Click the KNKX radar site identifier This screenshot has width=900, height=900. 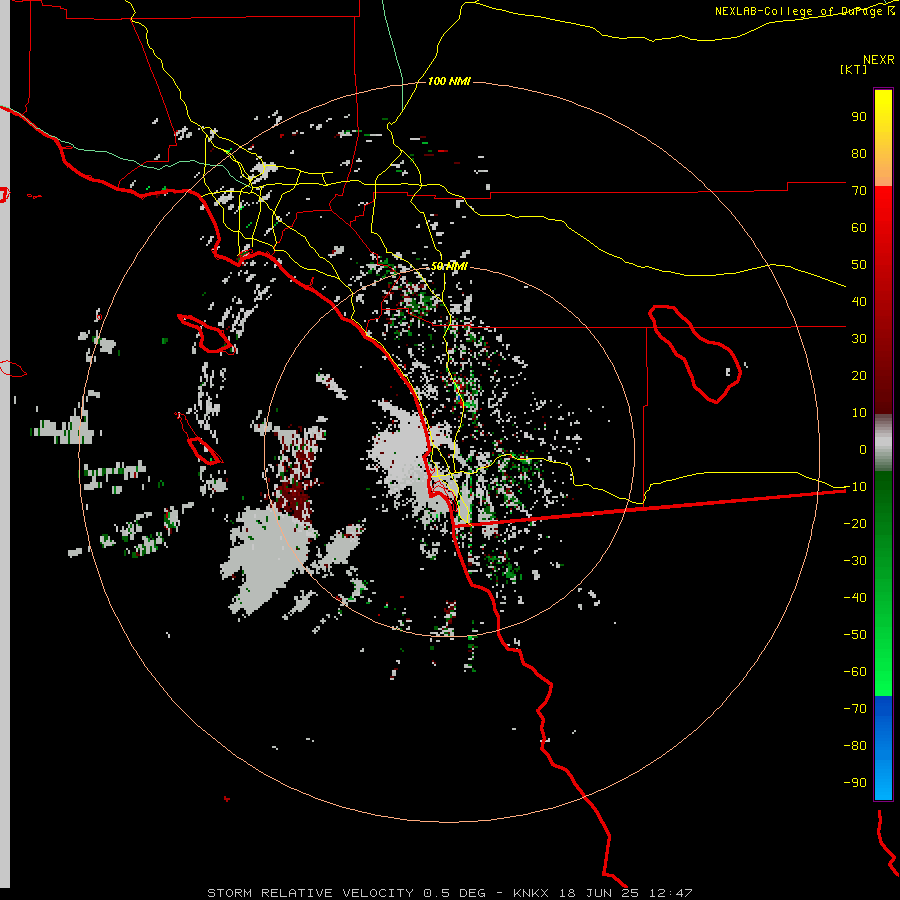click(531, 893)
